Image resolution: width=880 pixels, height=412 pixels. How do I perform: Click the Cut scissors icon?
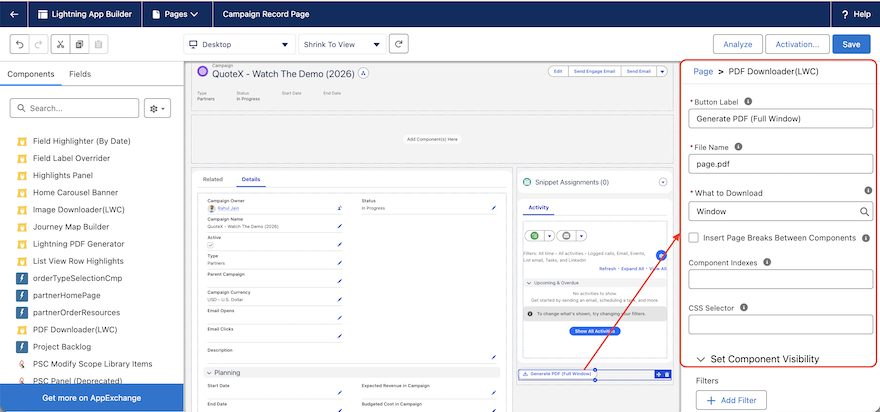61,44
